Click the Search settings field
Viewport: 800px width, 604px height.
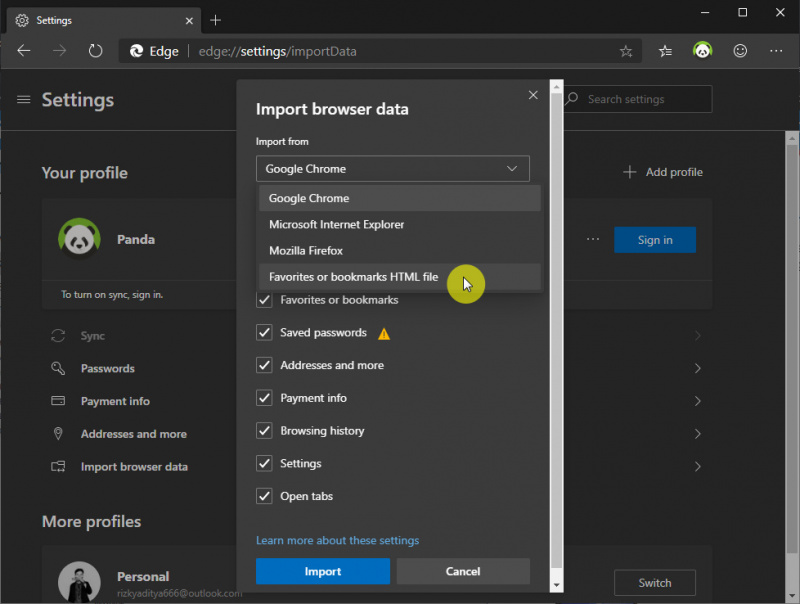pos(638,99)
